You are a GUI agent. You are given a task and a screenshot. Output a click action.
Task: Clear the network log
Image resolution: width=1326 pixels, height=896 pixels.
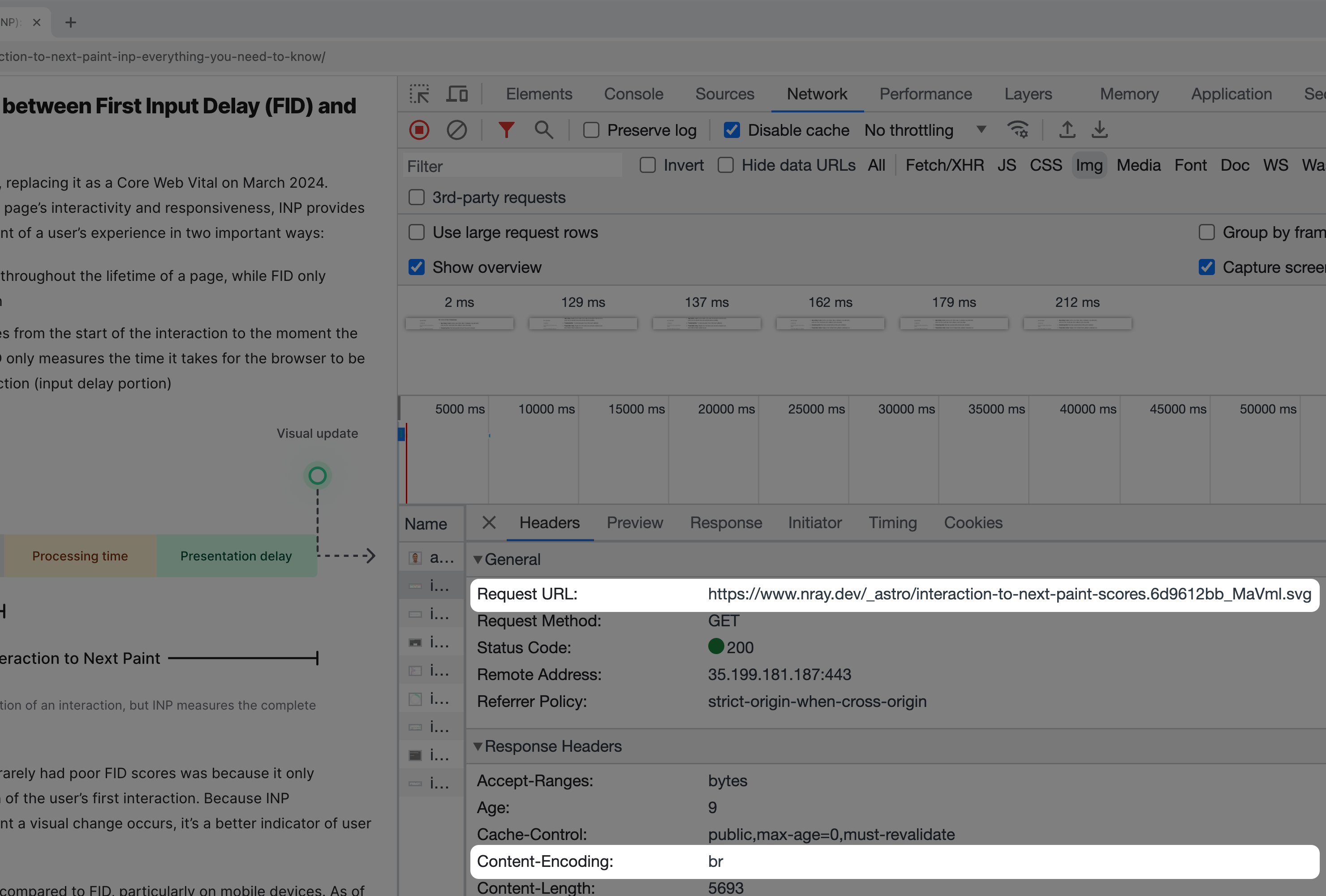(x=456, y=130)
